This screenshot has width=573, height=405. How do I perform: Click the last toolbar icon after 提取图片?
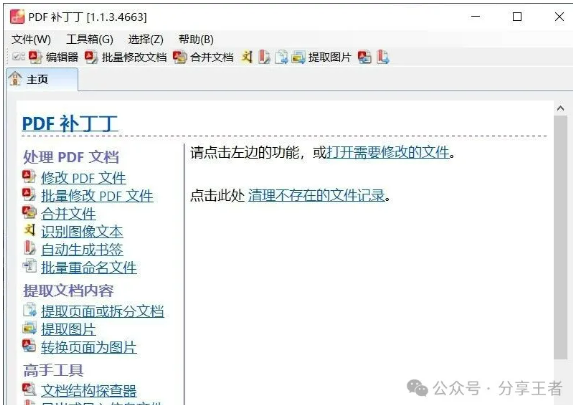pyautogui.click(x=383, y=57)
